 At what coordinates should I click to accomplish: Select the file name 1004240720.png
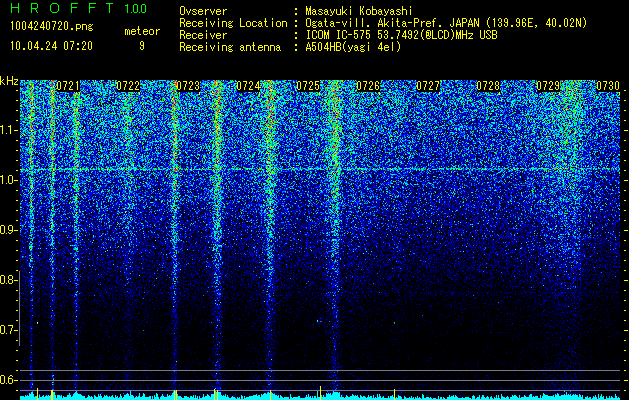pos(52,26)
